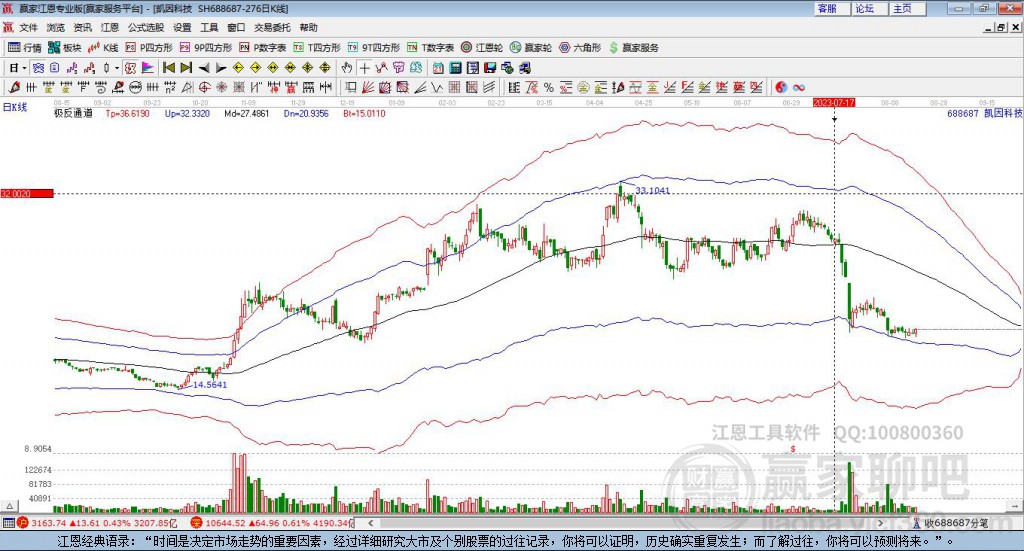Click the 688687 凯因科技 stock label
The width and height of the screenshot is (1024, 551).
click(985, 114)
